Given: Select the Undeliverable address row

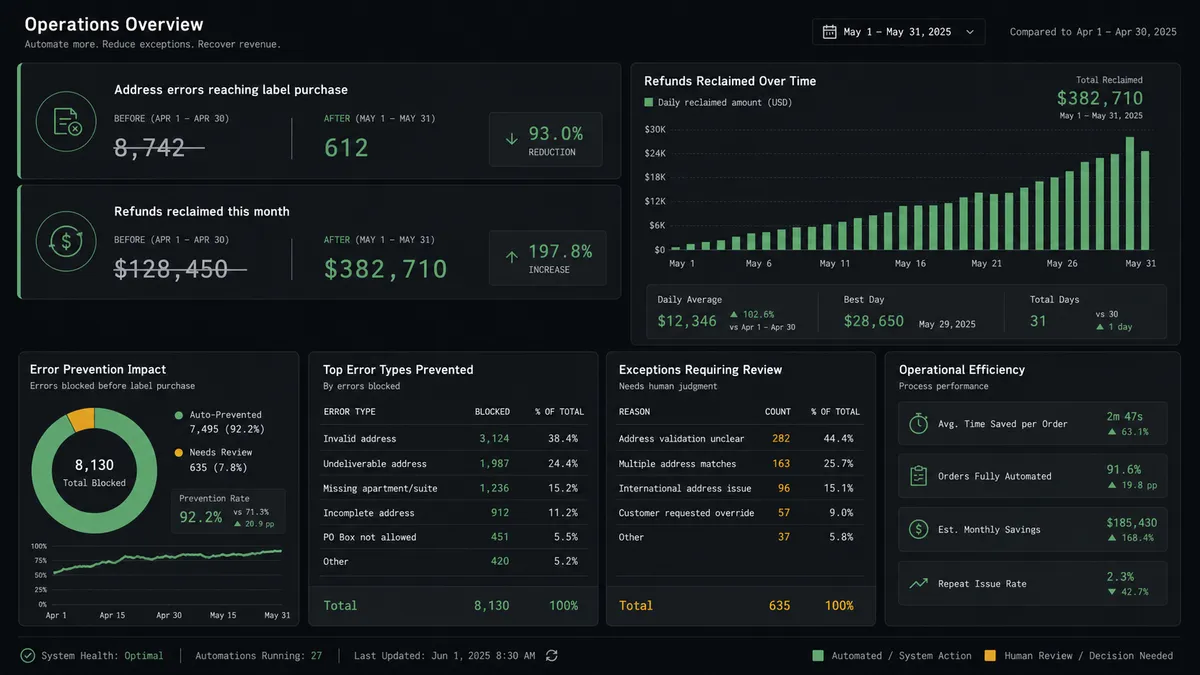Looking at the screenshot, I should tap(453, 464).
